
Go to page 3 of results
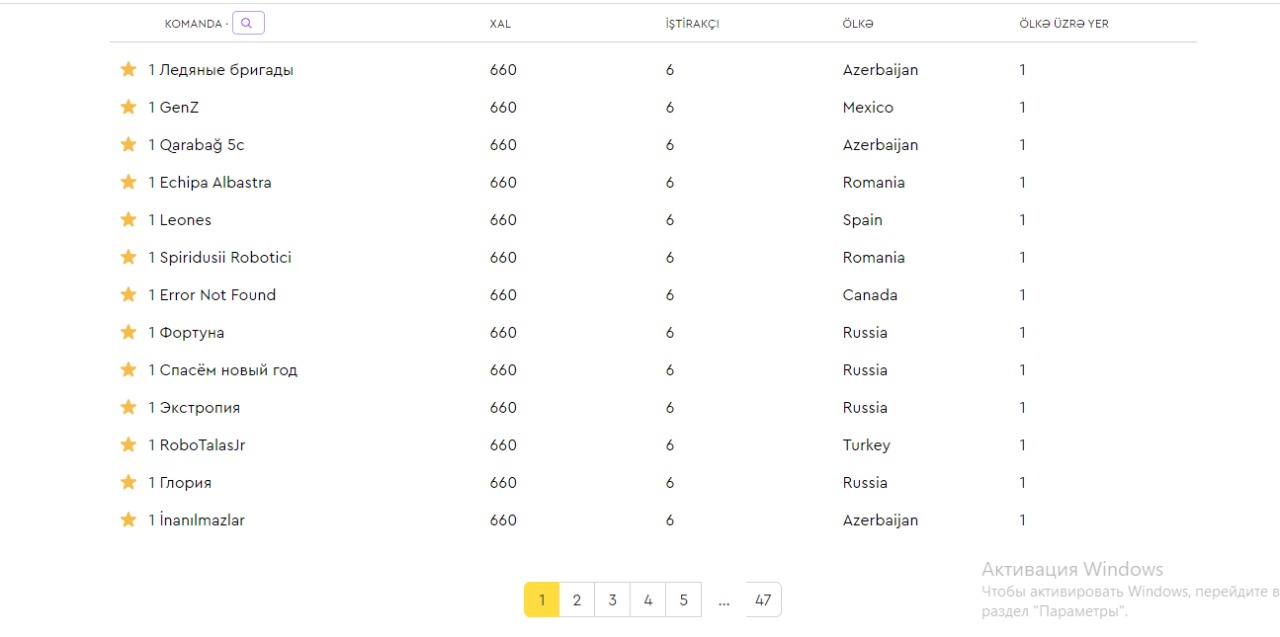[612, 600]
